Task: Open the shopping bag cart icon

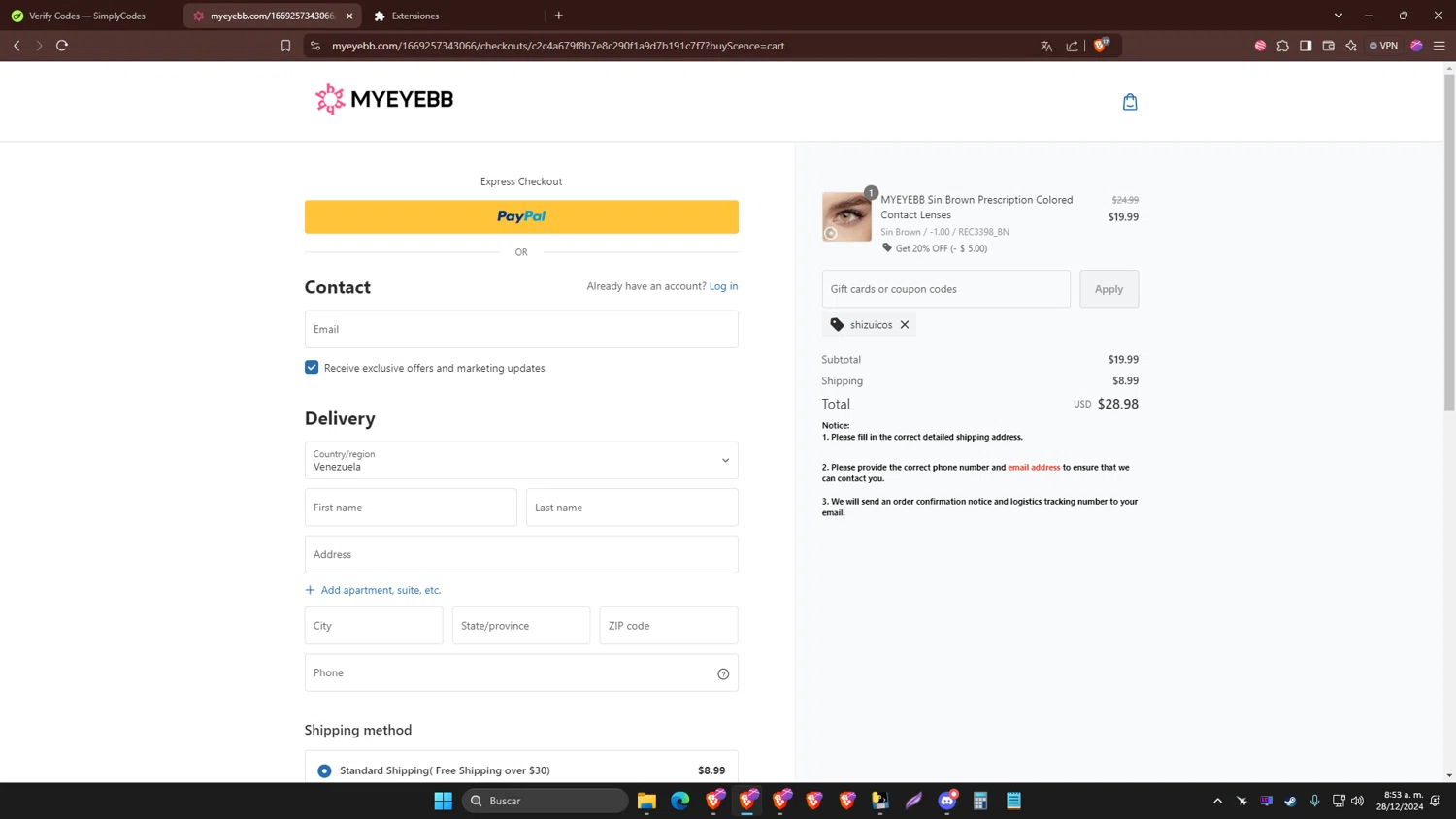Action: [1130, 102]
